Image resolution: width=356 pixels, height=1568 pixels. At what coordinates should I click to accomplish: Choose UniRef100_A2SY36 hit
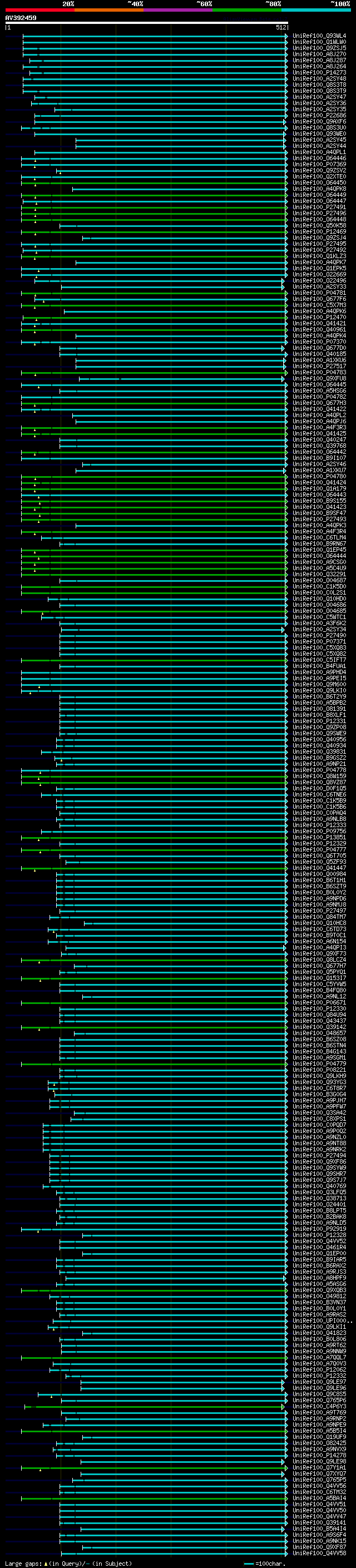click(x=319, y=103)
